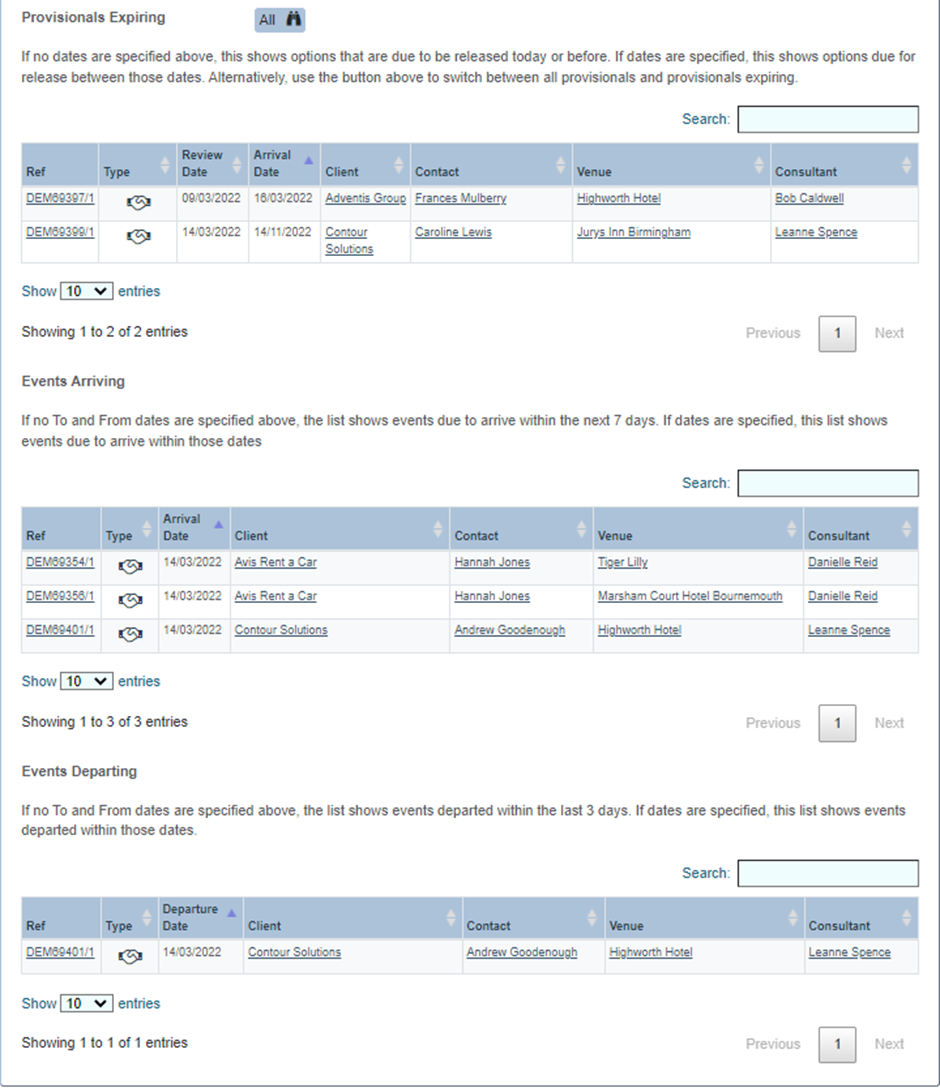Viewport: 940px width, 1088px height.
Task: Sort Events Arriving by Venue column
Action: (697, 527)
